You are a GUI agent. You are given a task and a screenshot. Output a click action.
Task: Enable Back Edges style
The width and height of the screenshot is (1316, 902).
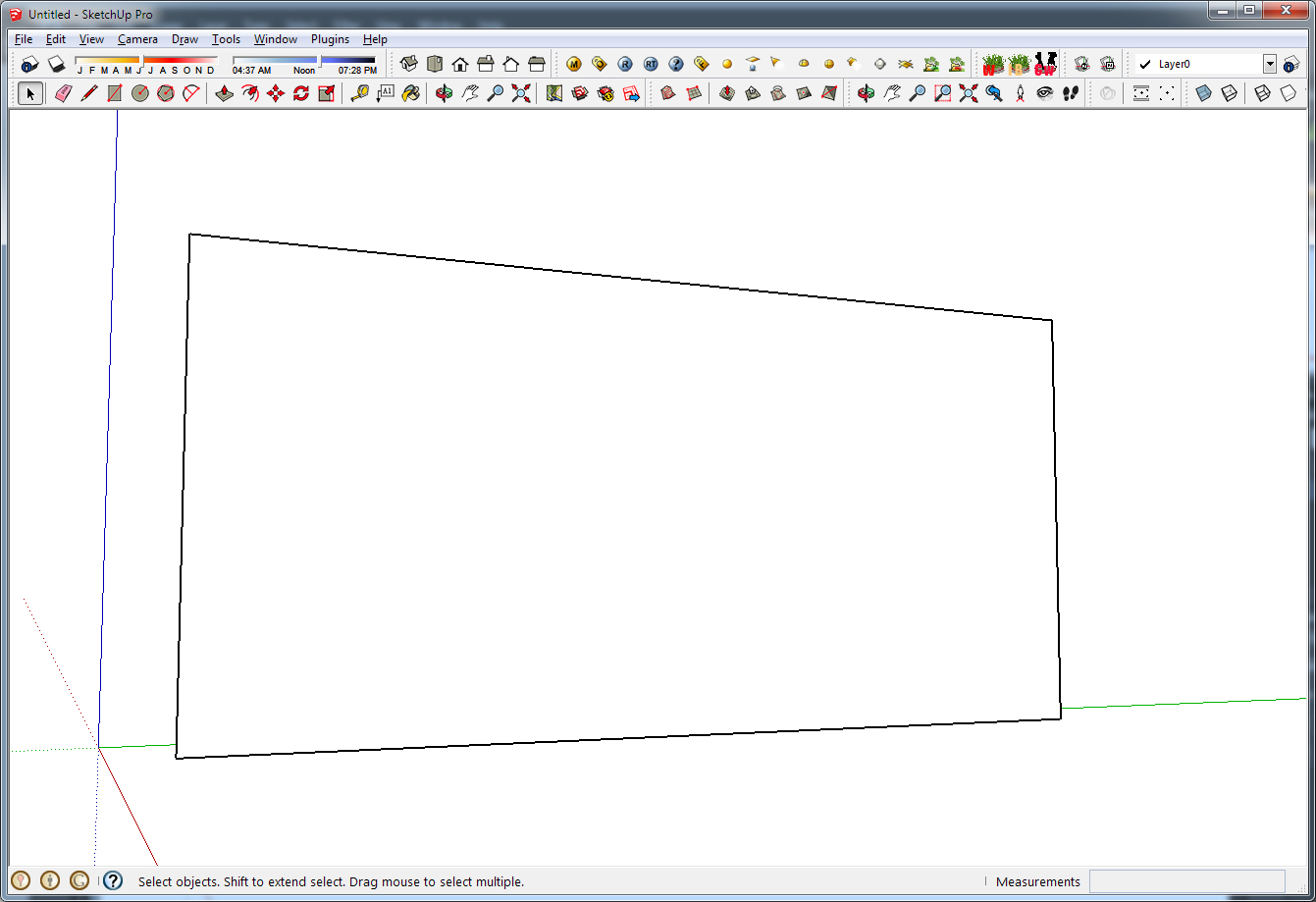click(x=1229, y=93)
